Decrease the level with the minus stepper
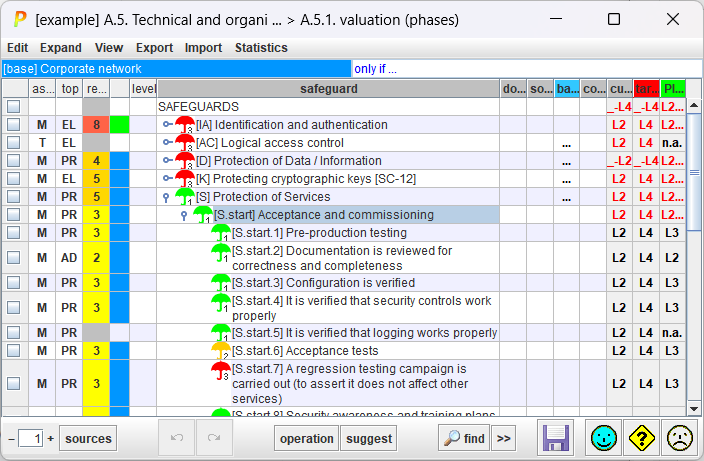Image resolution: width=704 pixels, height=461 pixels. [x=12, y=439]
